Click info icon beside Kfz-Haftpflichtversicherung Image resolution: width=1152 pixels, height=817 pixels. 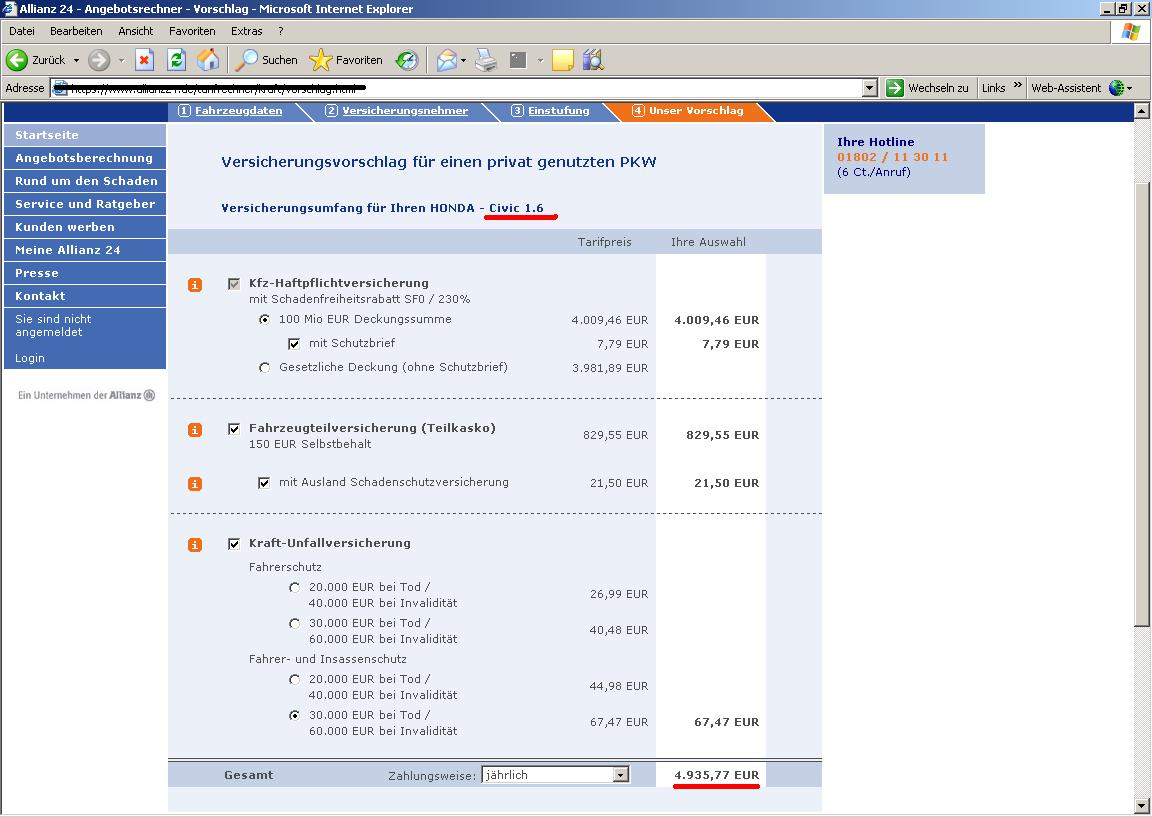pos(195,285)
